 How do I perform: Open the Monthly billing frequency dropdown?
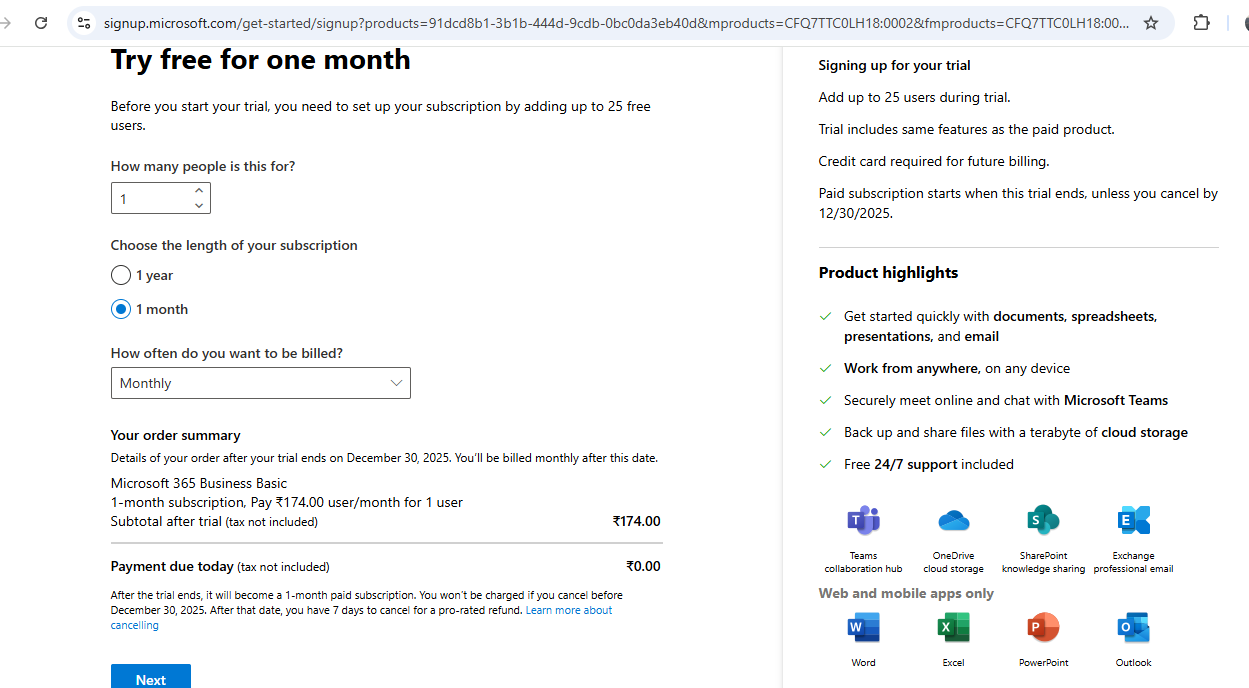pyautogui.click(x=260, y=383)
